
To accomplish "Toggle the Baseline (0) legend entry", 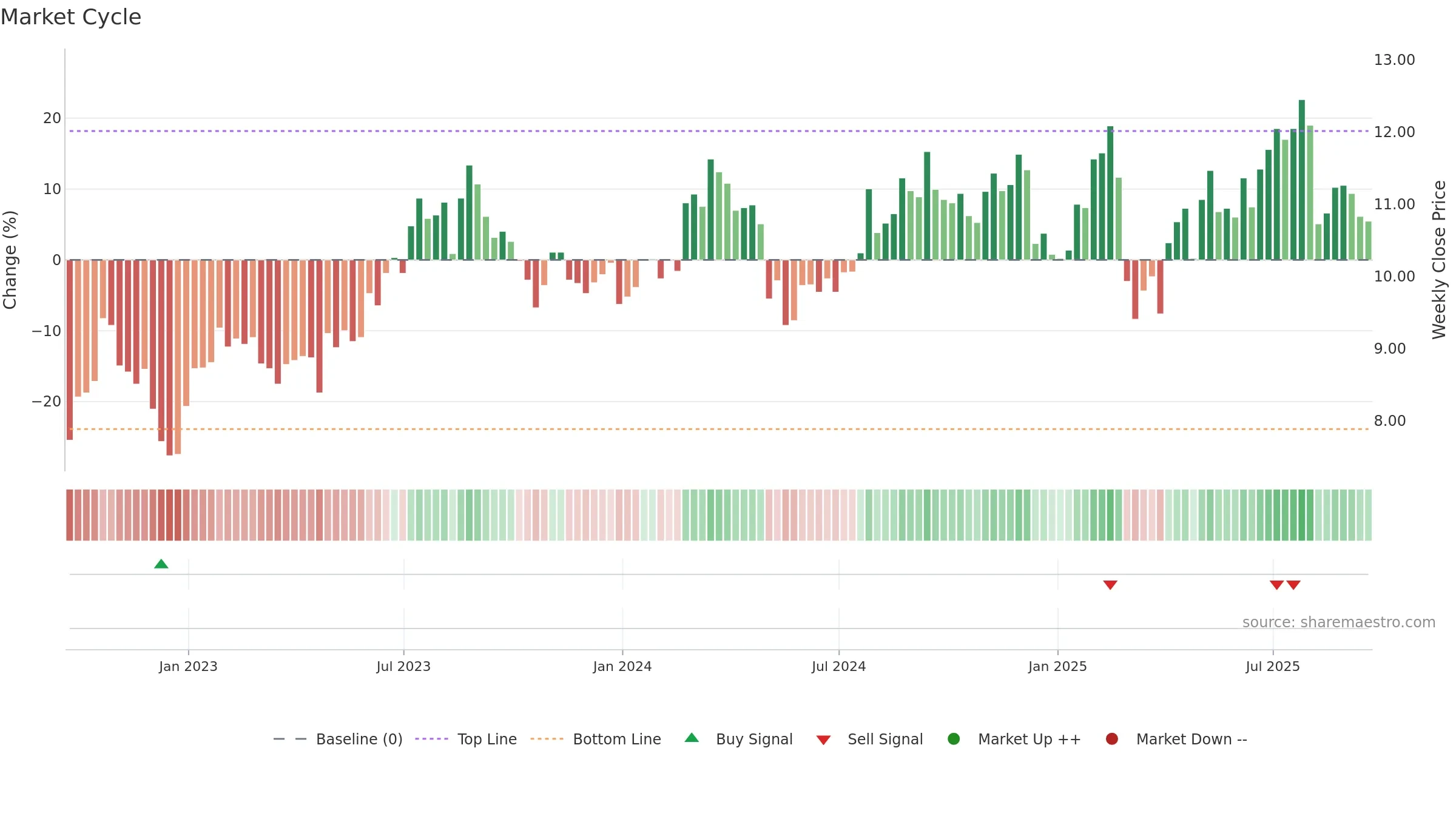I will 338,739.
